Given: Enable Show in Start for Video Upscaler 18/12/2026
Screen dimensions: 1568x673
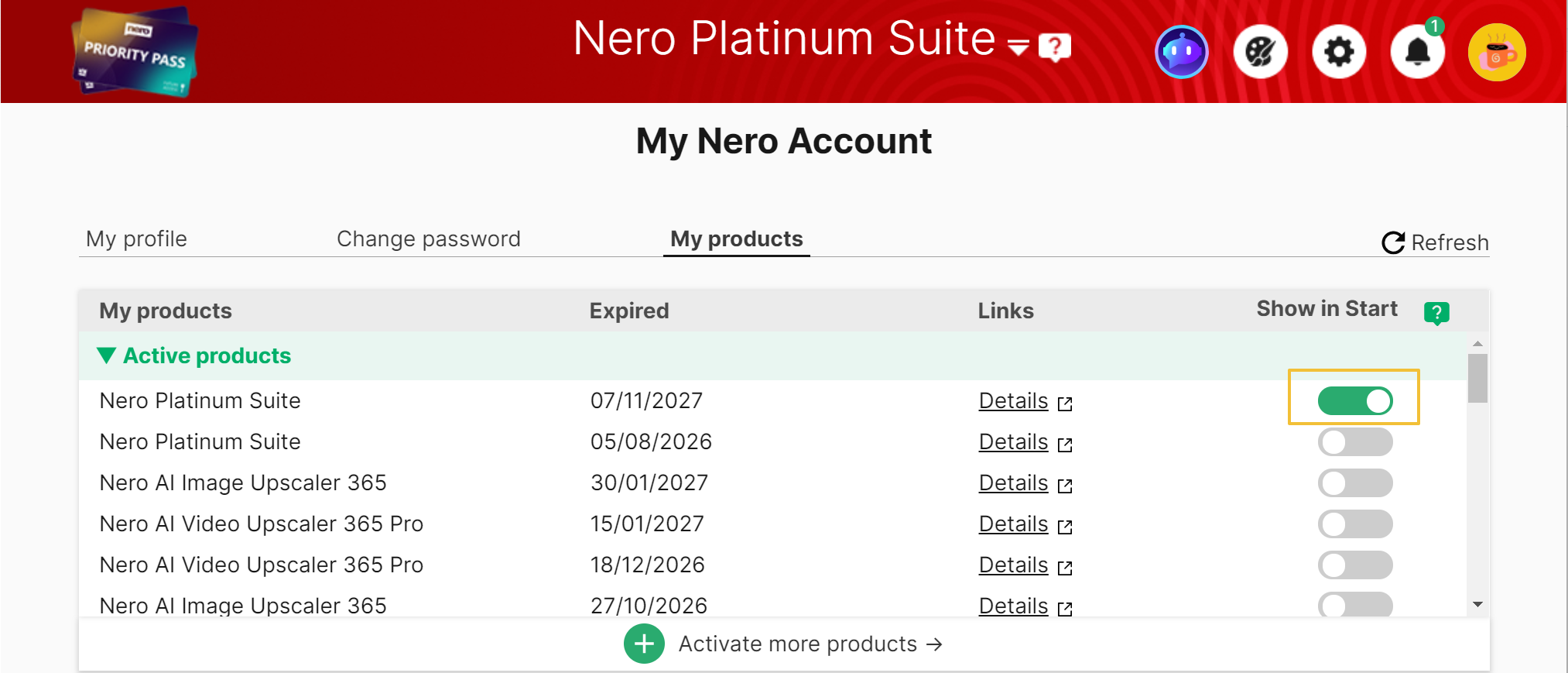Looking at the screenshot, I should tap(1355, 565).
